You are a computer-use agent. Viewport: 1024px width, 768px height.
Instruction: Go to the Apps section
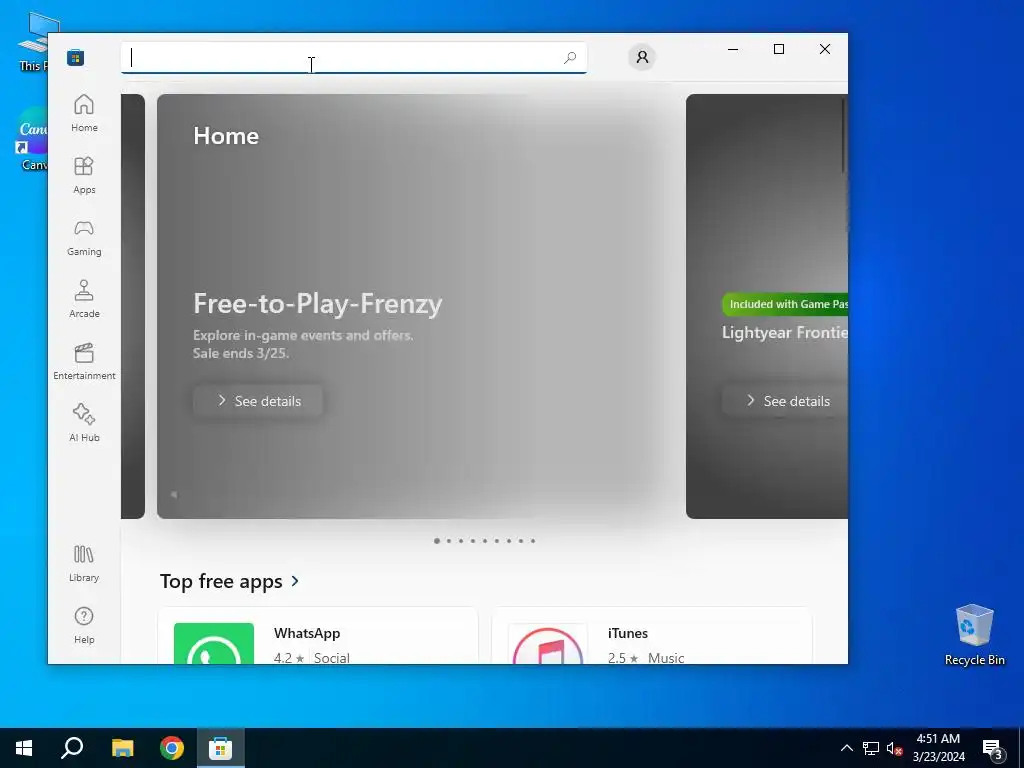(84, 175)
